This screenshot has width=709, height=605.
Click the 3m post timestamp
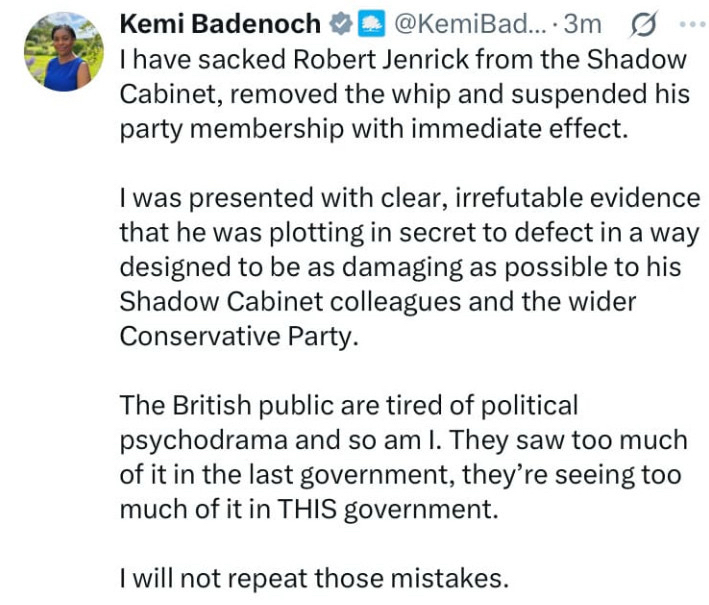584,24
